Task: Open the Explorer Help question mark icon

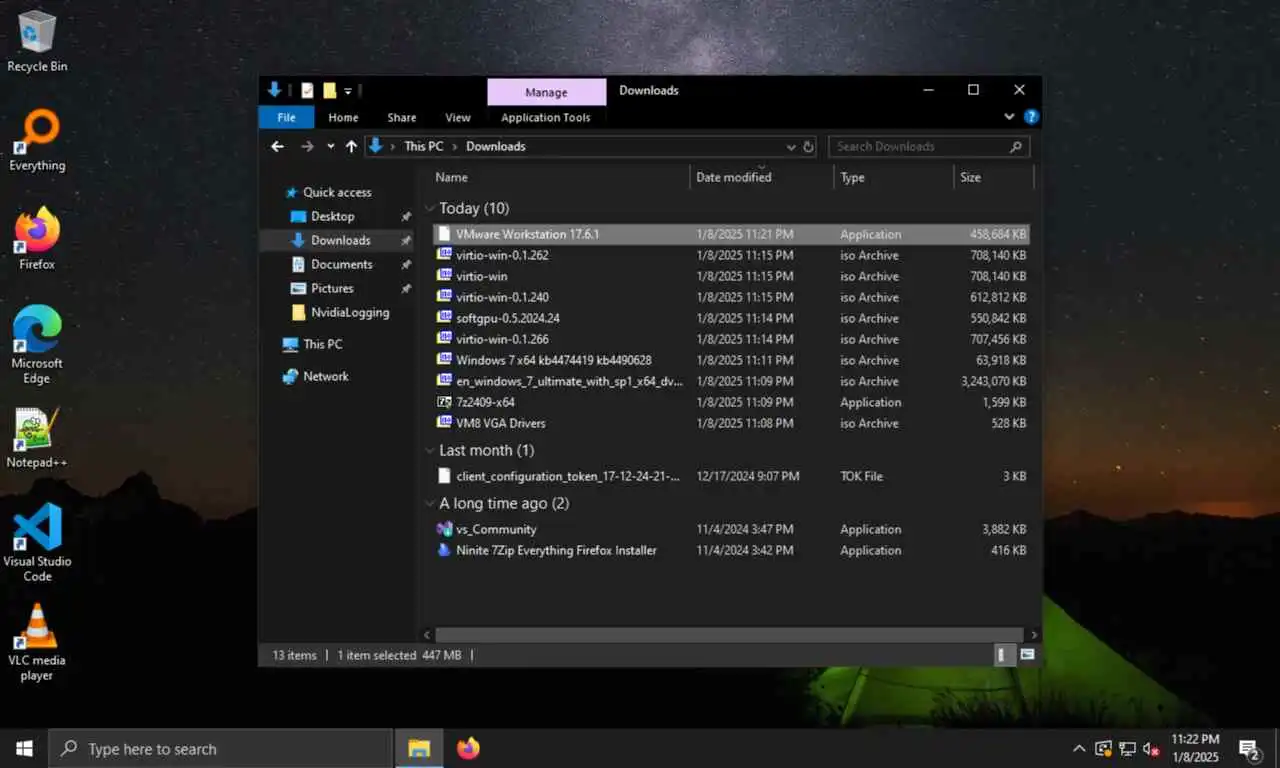Action: pyautogui.click(x=1031, y=117)
